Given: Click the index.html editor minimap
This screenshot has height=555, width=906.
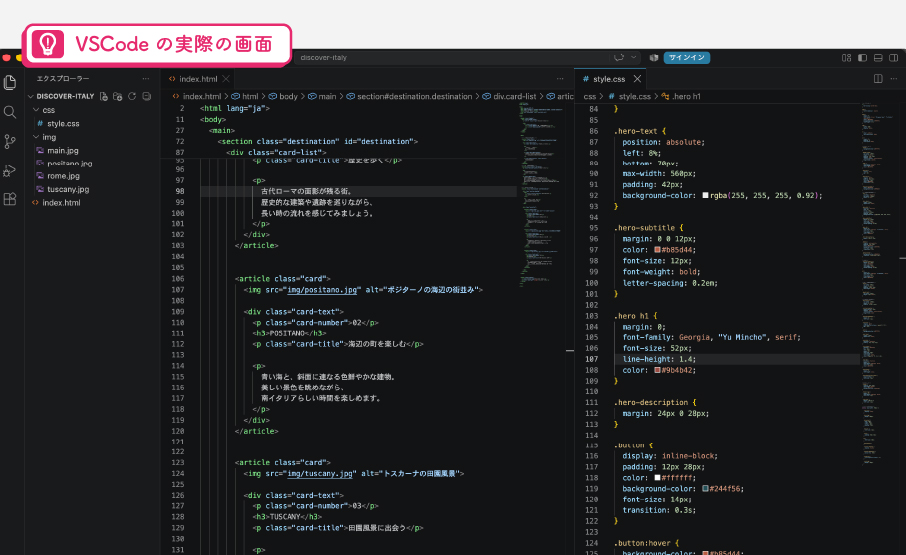Looking at the screenshot, I should point(543,193).
